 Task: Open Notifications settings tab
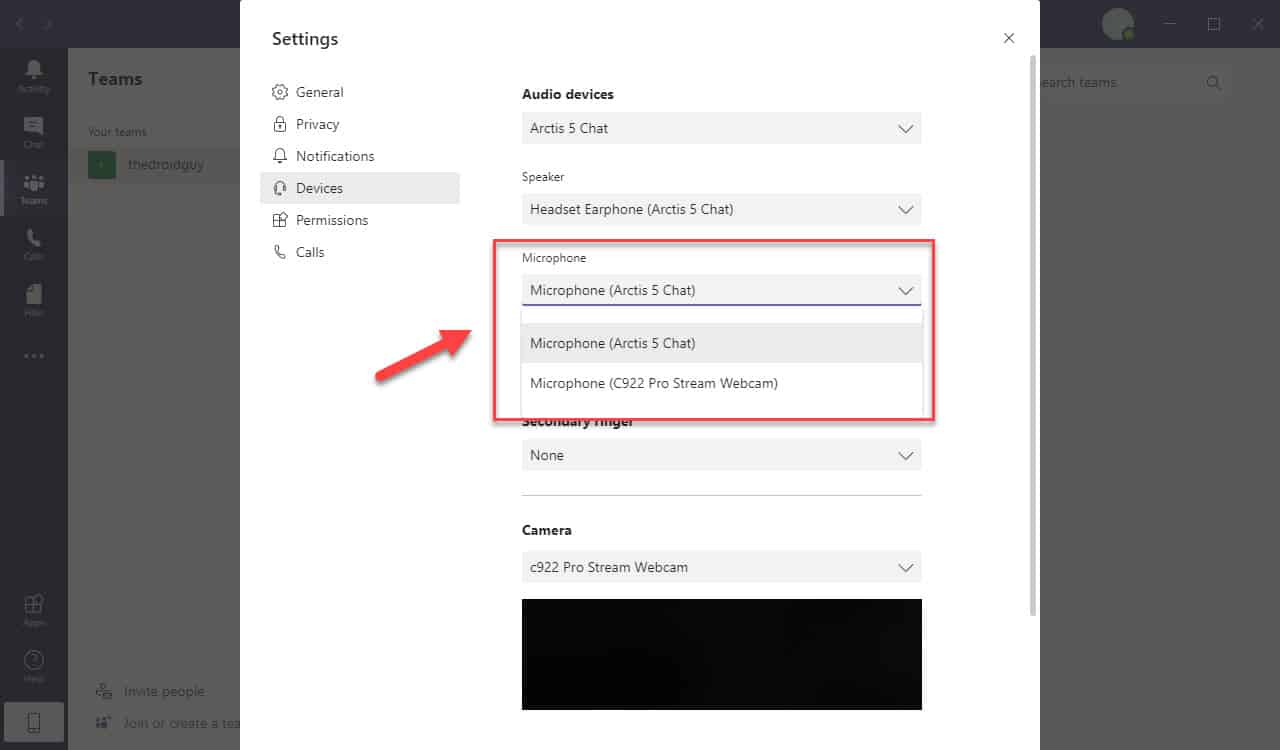point(360,156)
